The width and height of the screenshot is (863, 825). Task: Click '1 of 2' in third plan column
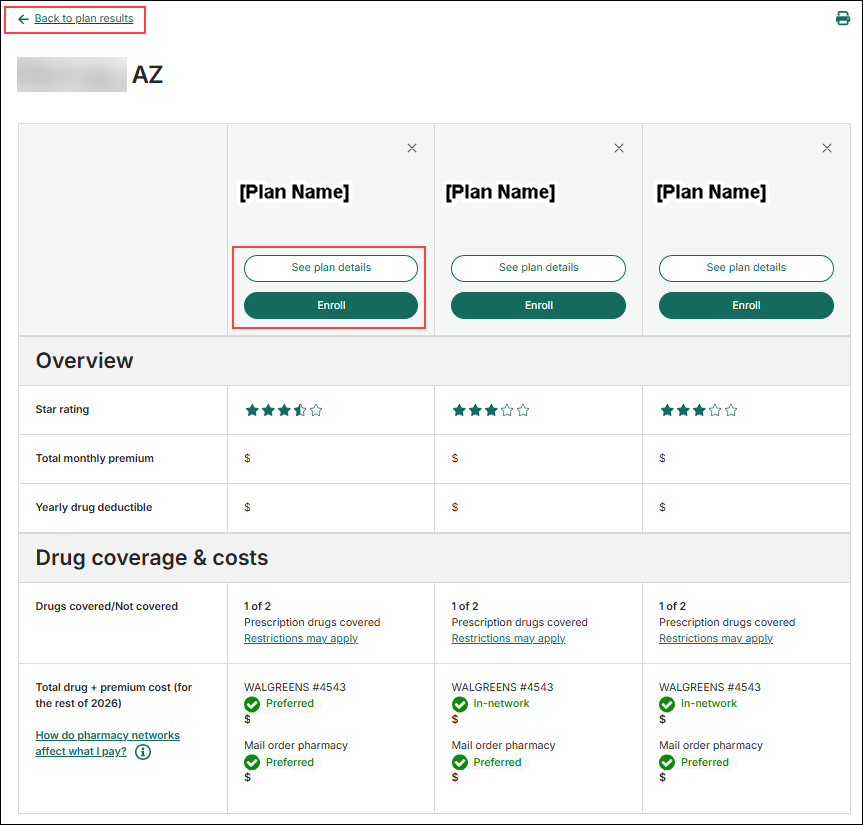[x=673, y=607]
